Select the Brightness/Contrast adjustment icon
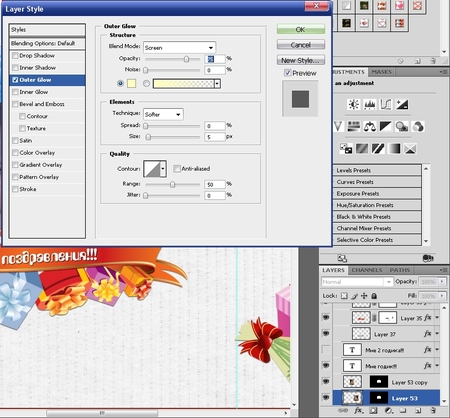450x418 pixels. point(353,105)
